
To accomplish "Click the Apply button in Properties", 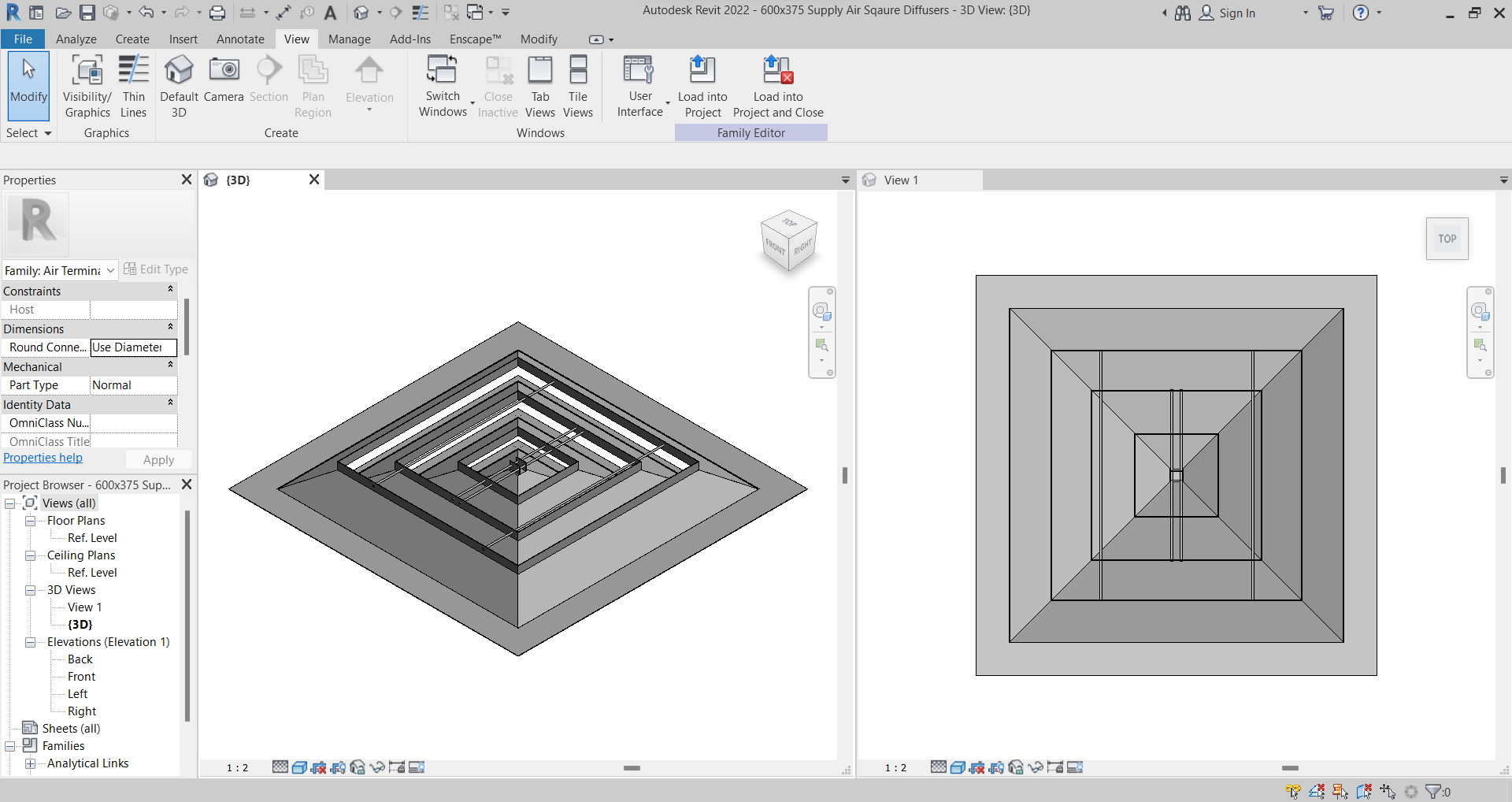I will click(x=158, y=460).
